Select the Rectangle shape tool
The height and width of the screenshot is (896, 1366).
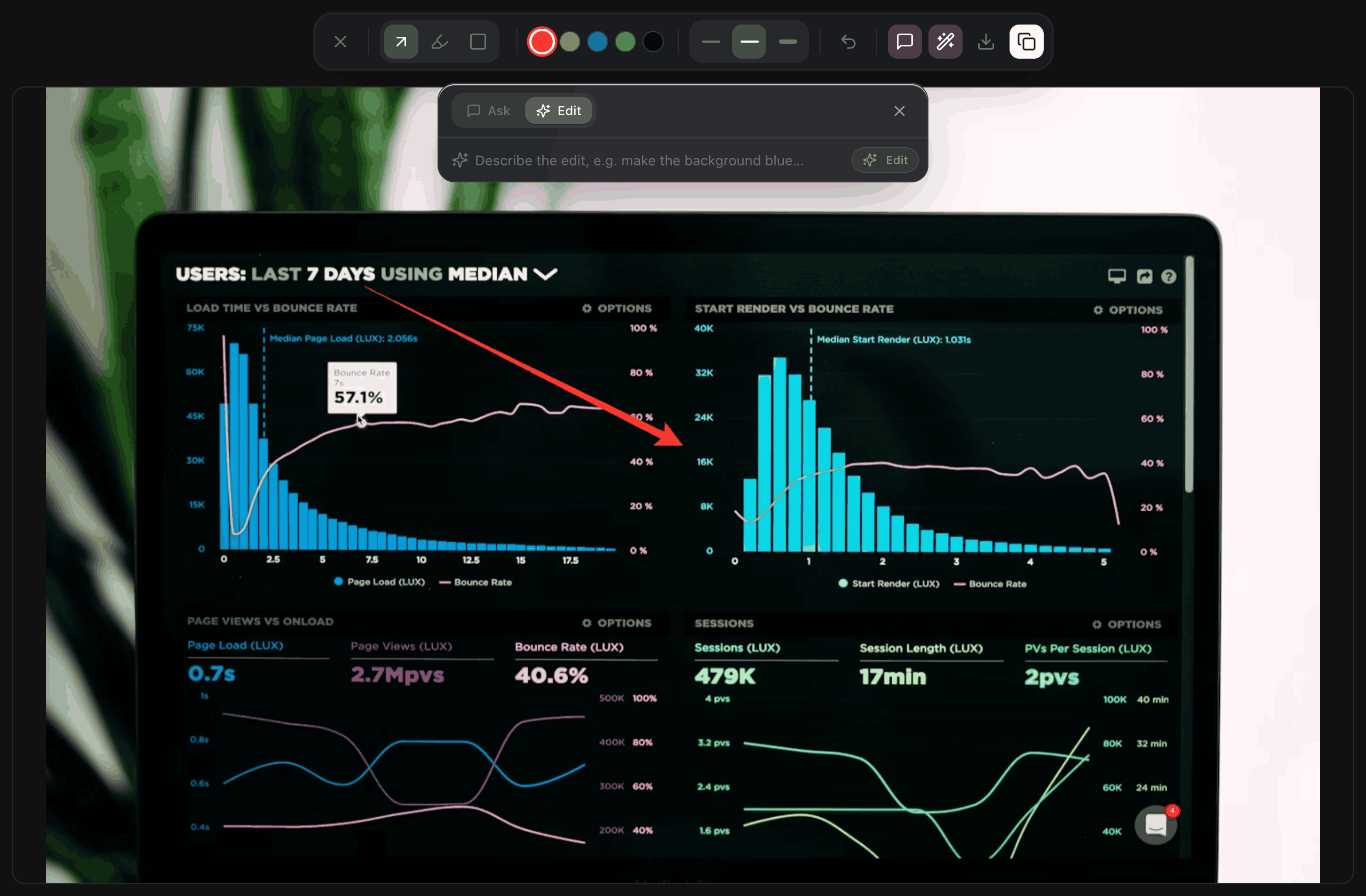pyautogui.click(x=478, y=42)
